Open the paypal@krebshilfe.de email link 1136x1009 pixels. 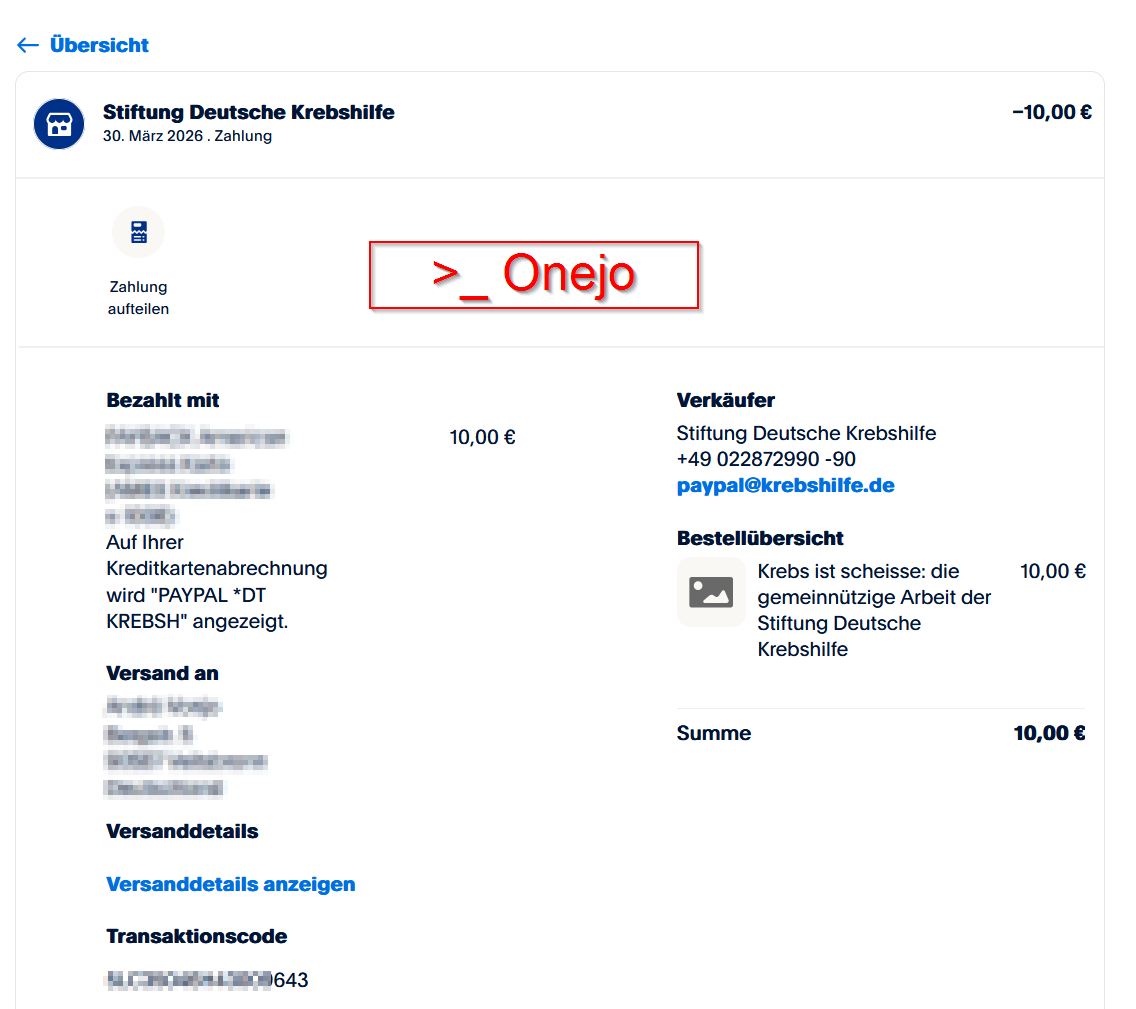(x=785, y=486)
